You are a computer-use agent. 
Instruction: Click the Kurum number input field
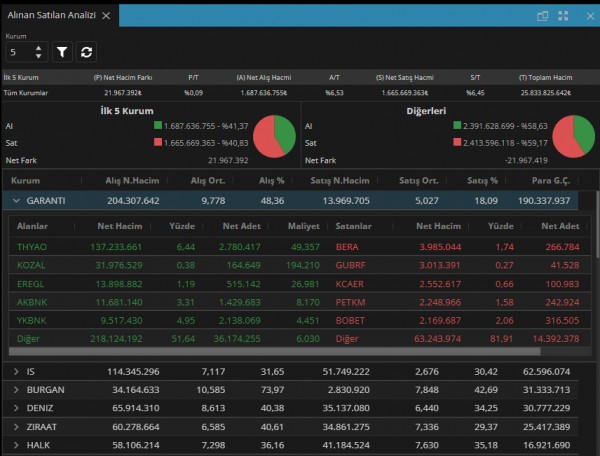point(21,52)
